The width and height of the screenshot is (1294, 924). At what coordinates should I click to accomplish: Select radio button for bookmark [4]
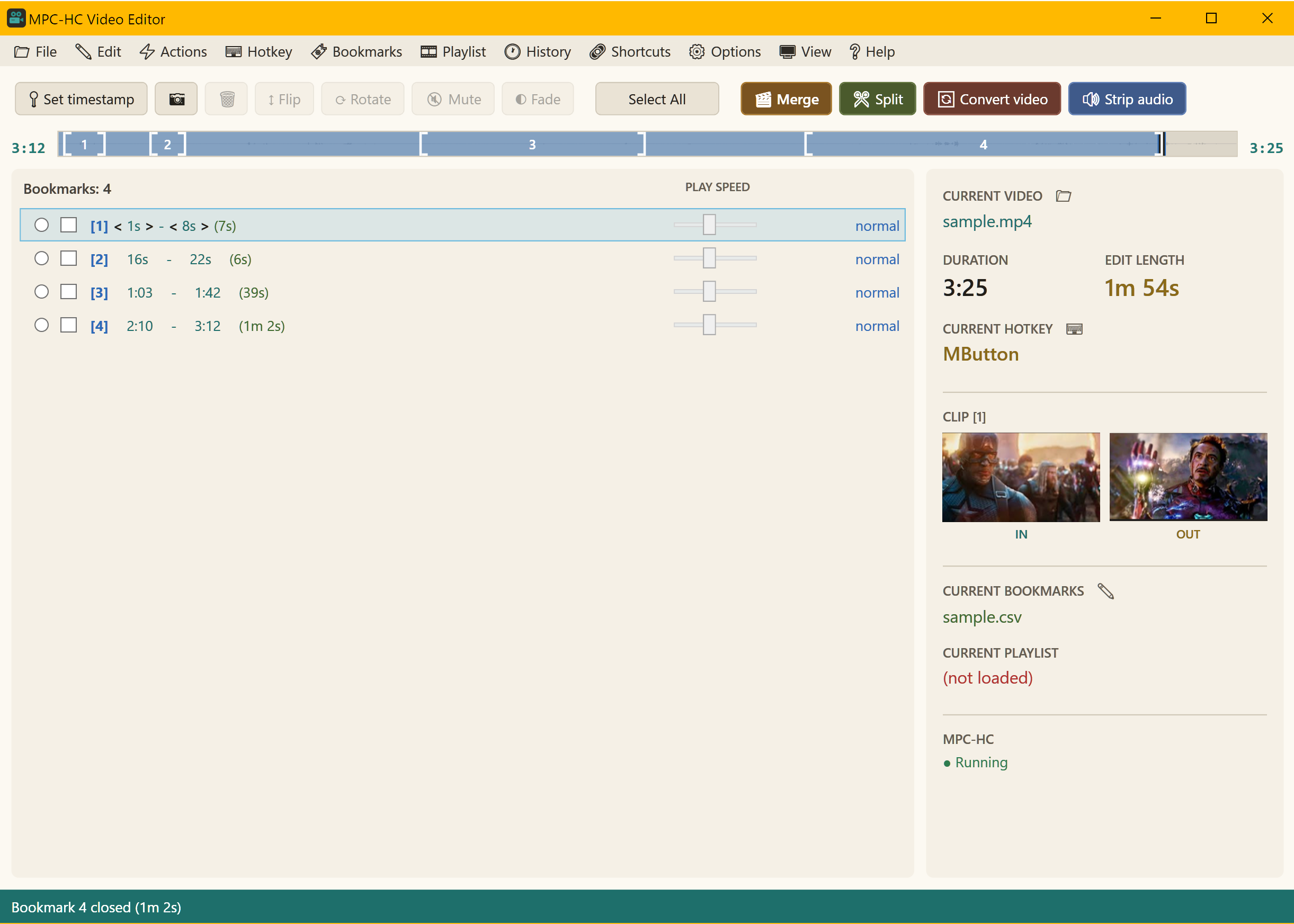[41, 326]
